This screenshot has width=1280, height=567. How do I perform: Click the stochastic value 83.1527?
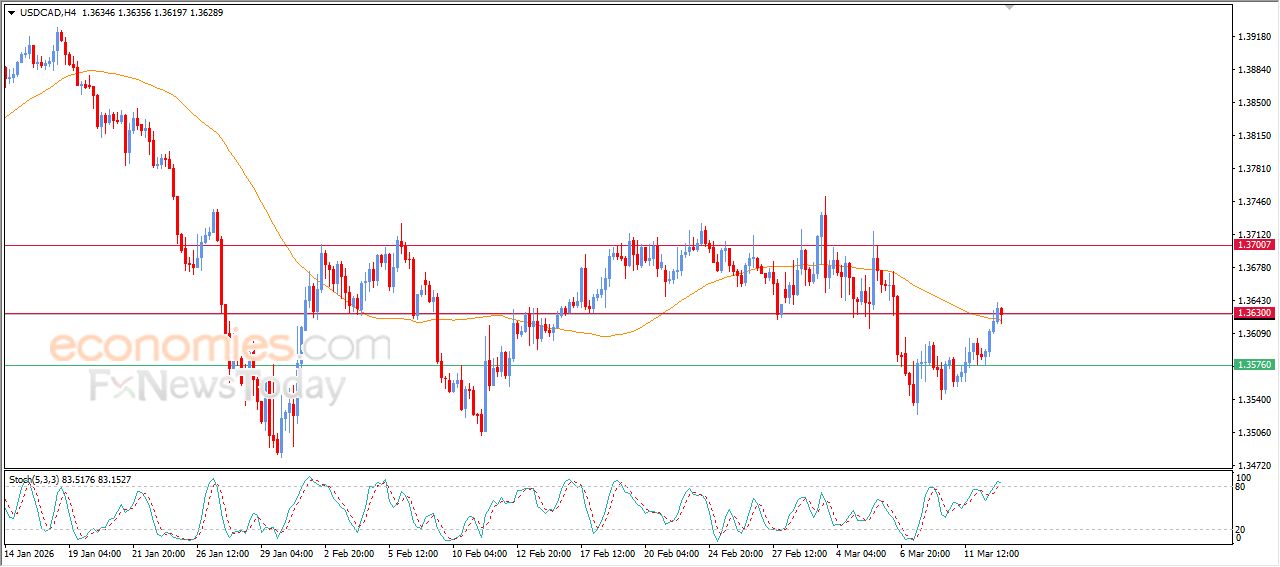[114, 480]
